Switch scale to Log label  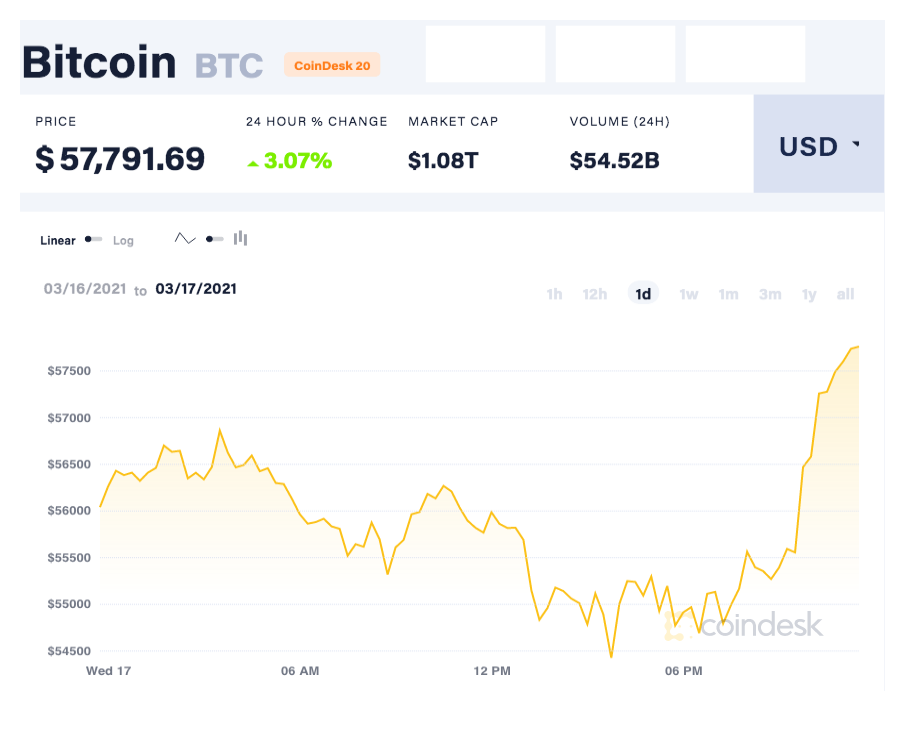123,240
